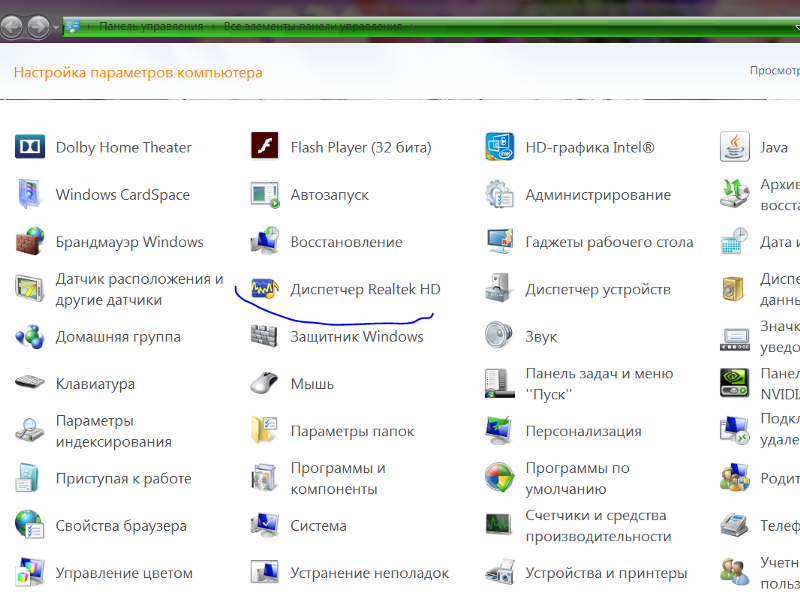Click the Control Panel icon in address bar

[x=73, y=26]
